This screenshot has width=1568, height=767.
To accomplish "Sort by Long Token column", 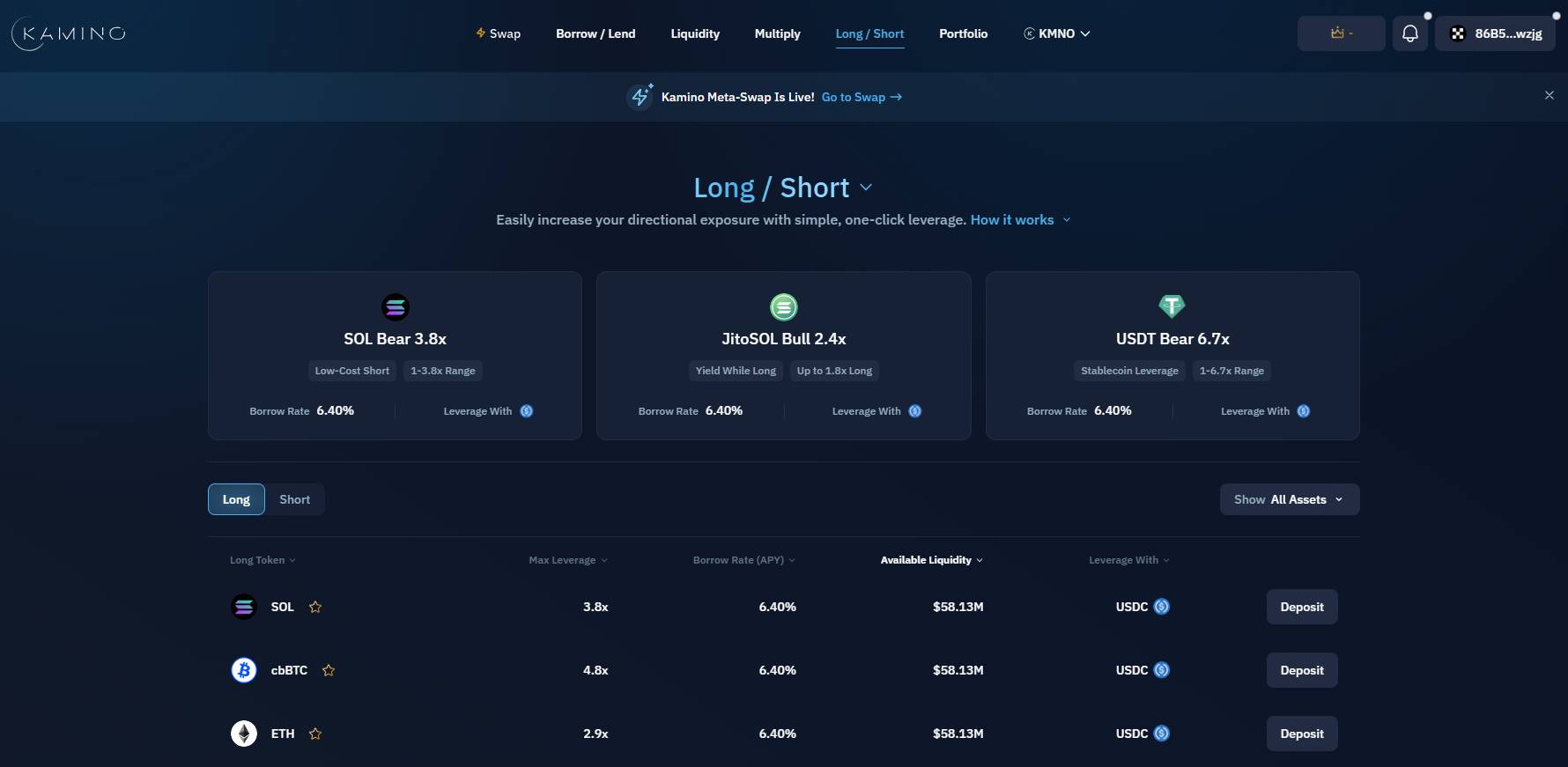I will (263, 560).
